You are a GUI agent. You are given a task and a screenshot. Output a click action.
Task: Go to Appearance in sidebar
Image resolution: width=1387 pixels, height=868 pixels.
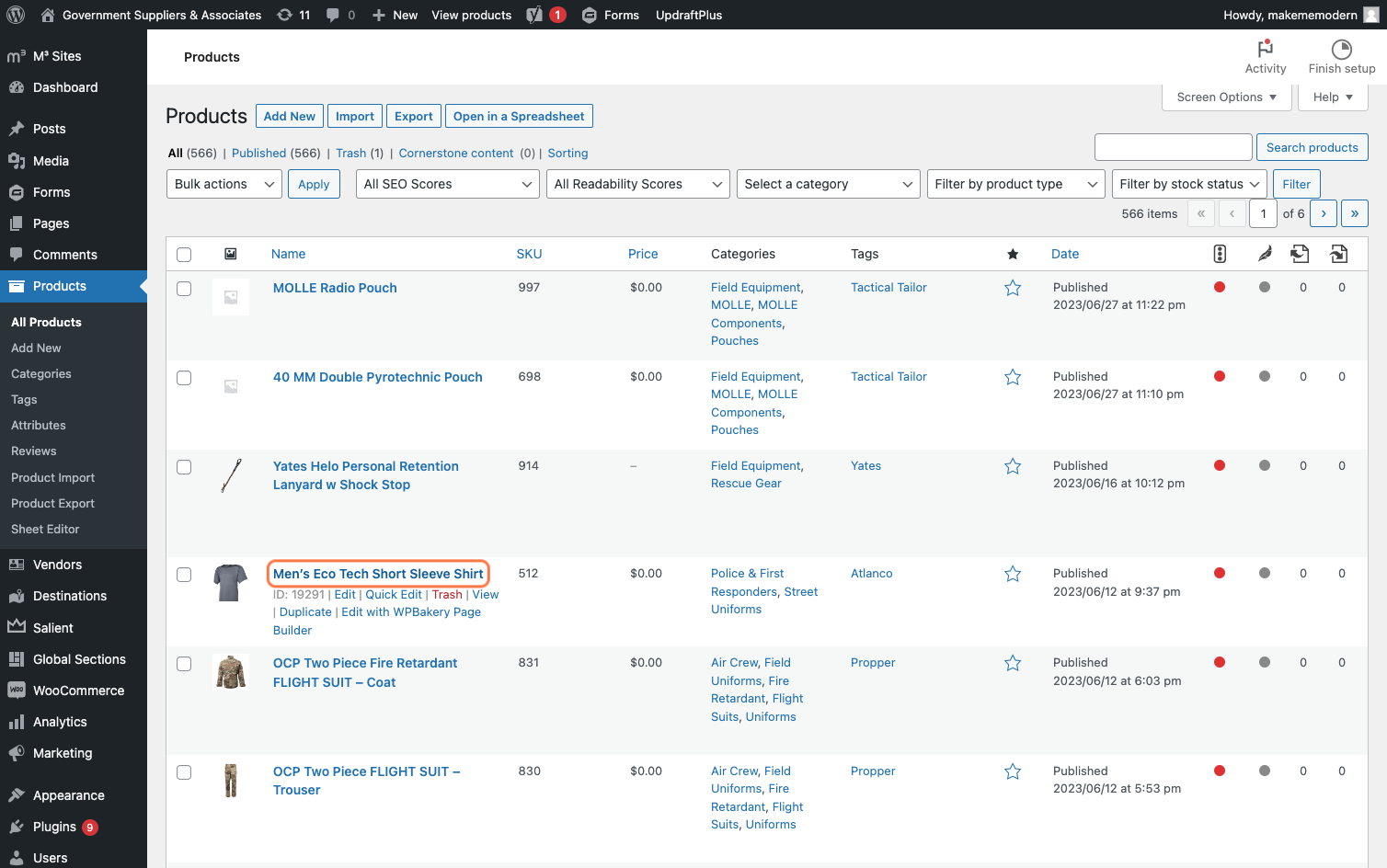tap(74, 795)
